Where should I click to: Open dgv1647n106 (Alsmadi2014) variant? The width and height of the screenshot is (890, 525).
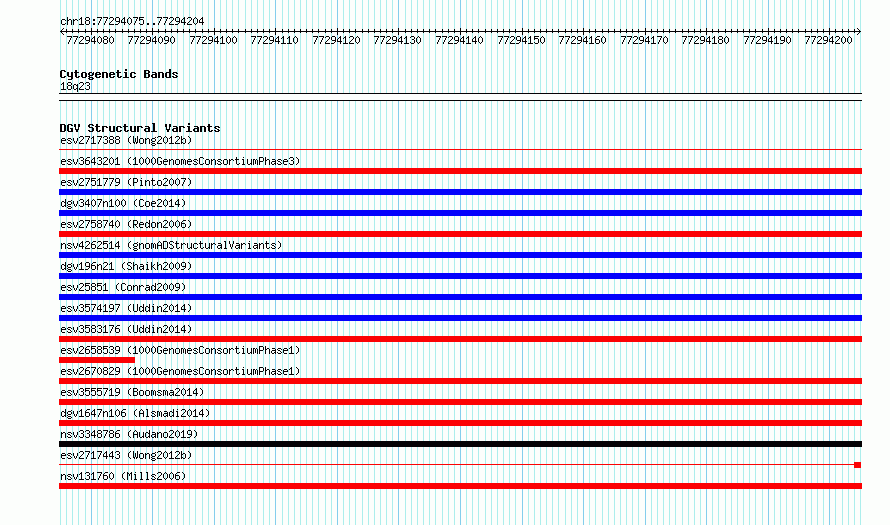pos(135,413)
